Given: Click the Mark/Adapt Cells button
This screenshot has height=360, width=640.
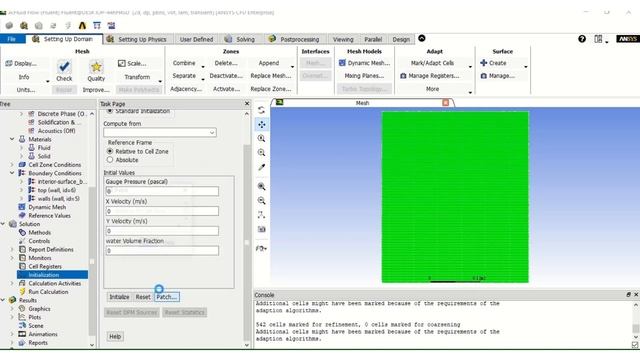Looking at the screenshot, I should [432, 63].
